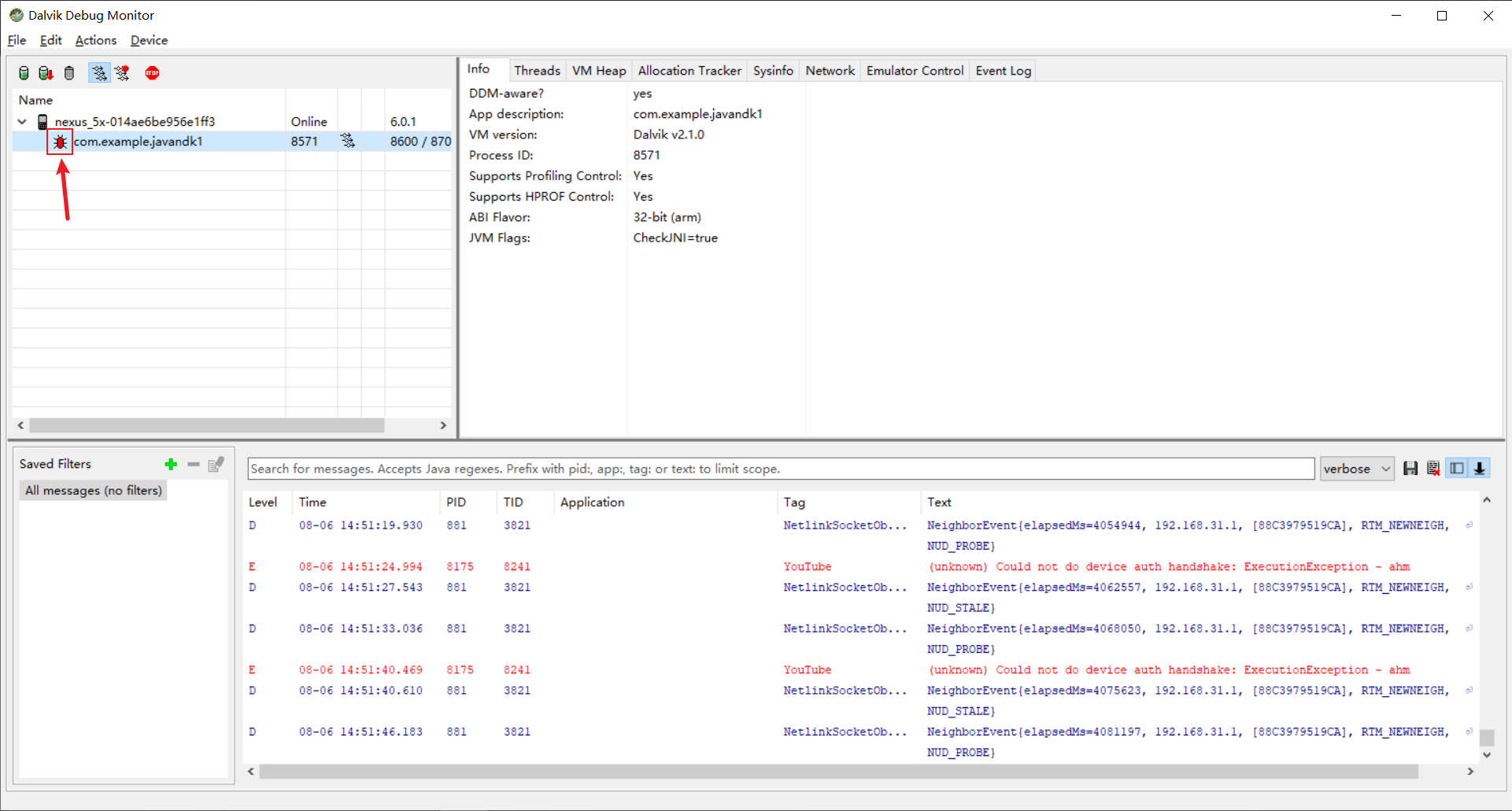The height and width of the screenshot is (811, 1512).
Task: Click the remove saved filter minus icon
Action: [x=194, y=464]
